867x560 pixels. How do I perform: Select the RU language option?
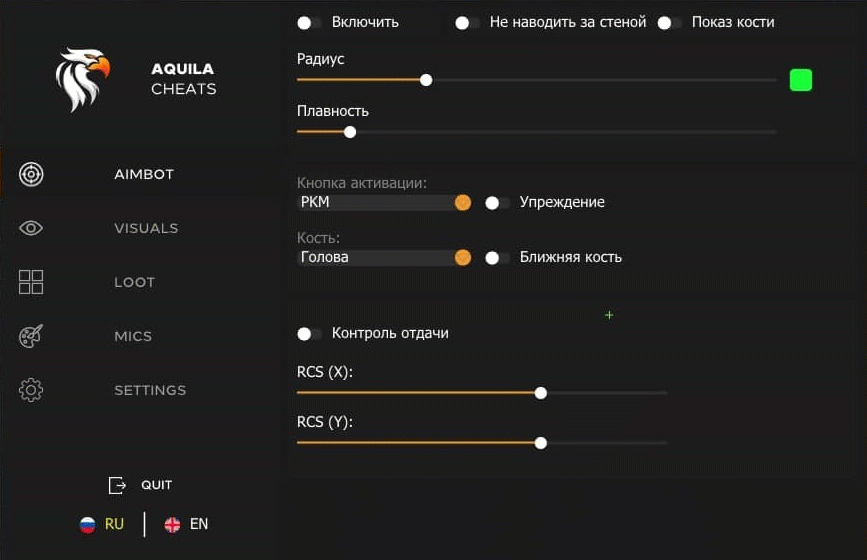[x=113, y=524]
